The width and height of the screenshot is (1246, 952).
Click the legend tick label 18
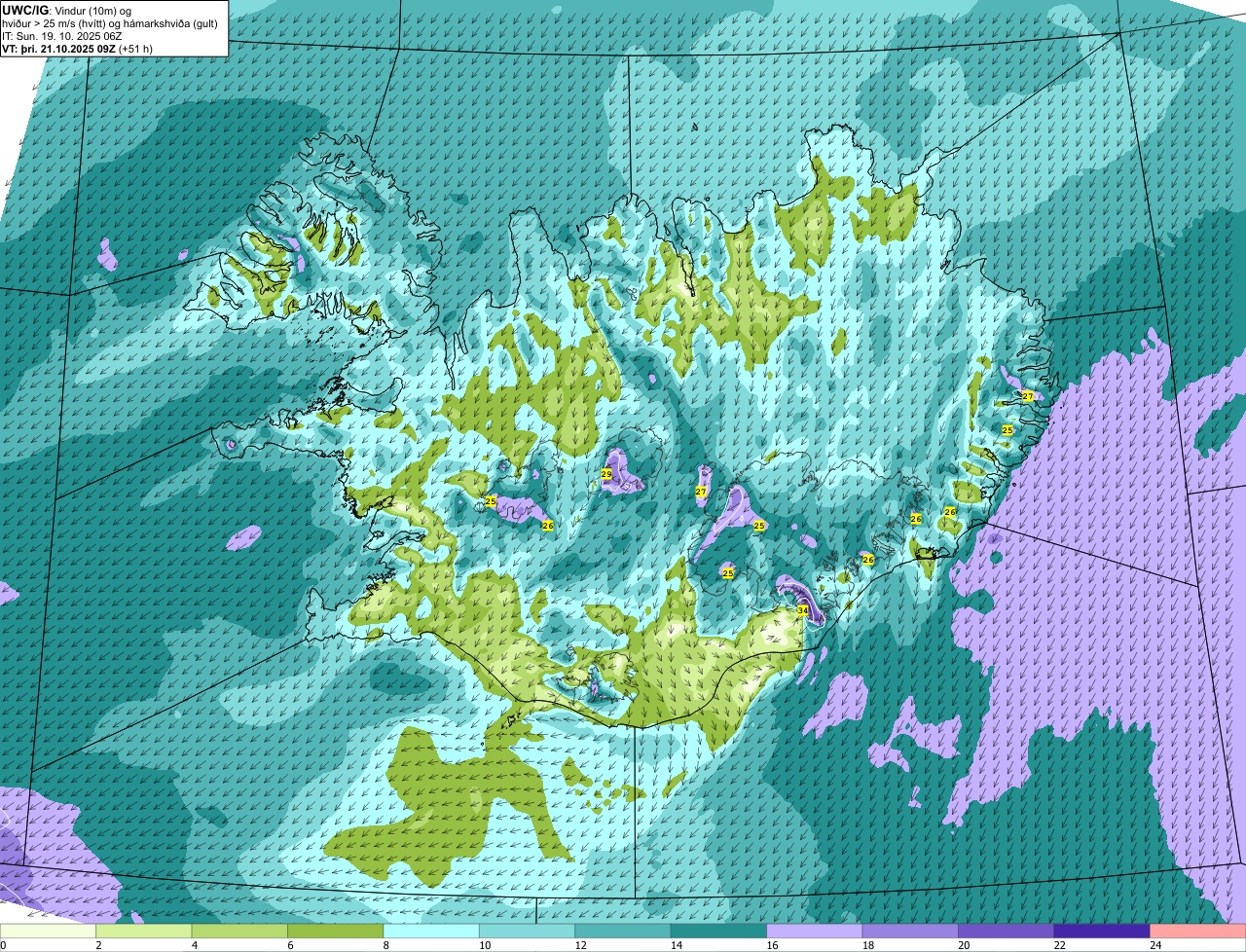[x=867, y=944]
